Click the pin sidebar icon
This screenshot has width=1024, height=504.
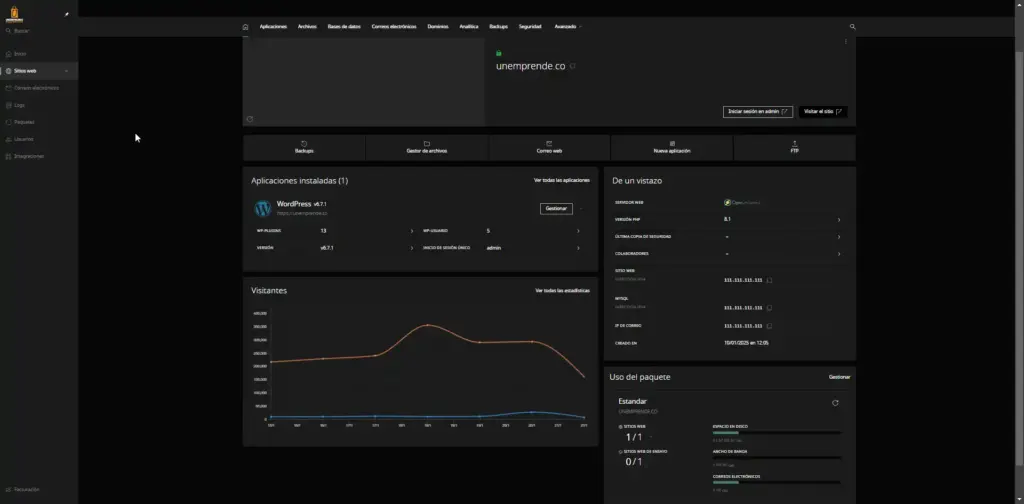click(67, 14)
